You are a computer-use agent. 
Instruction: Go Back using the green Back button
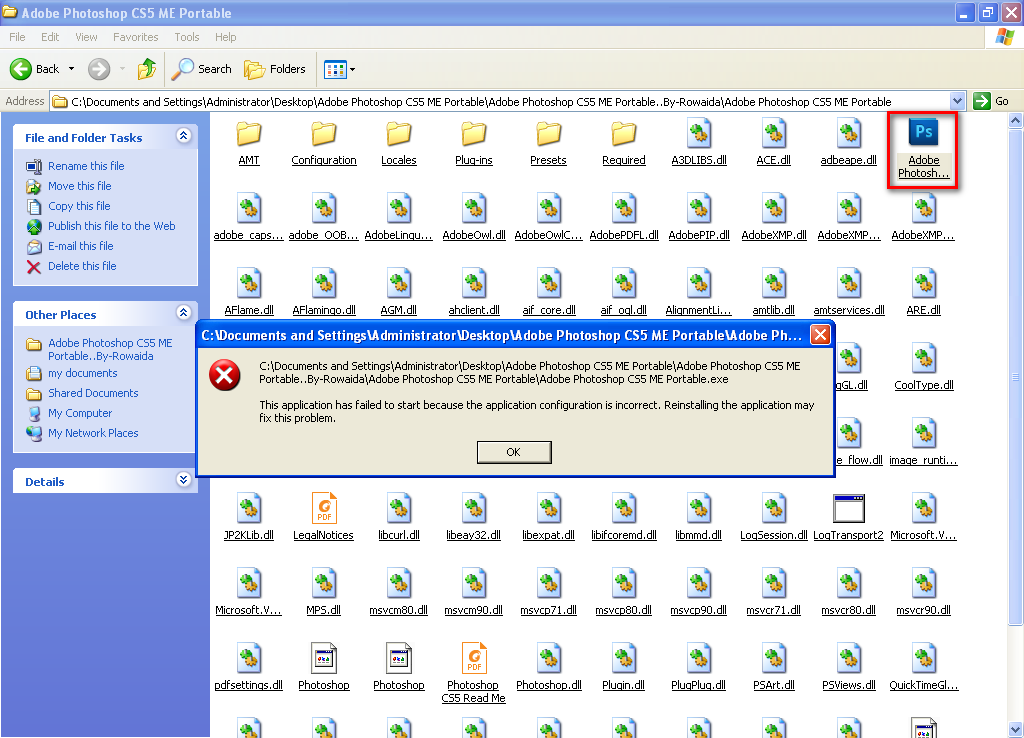(35, 69)
